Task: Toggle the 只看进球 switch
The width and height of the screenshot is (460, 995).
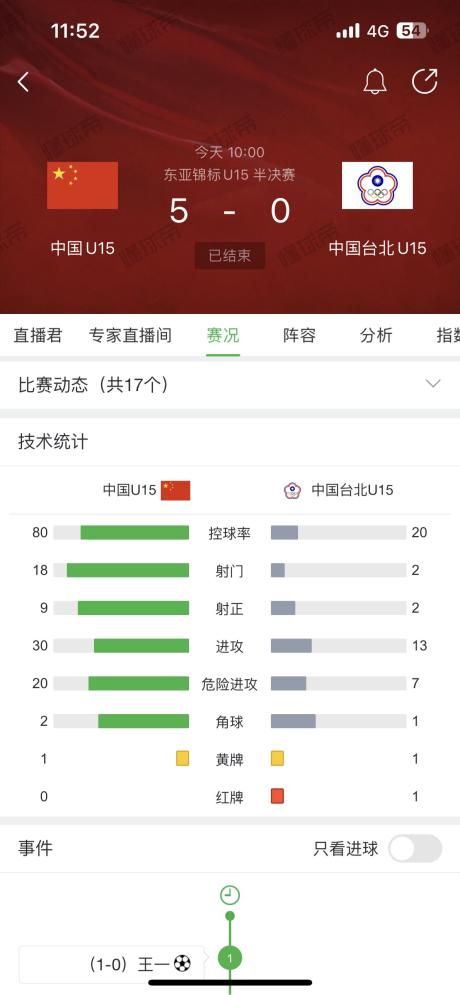Action: pos(415,848)
